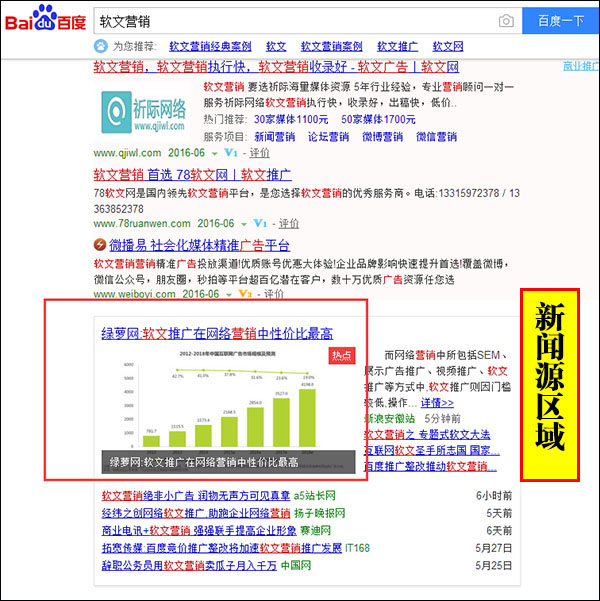Click the chart caption overlay 绿萝网:软文推广

point(228,462)
